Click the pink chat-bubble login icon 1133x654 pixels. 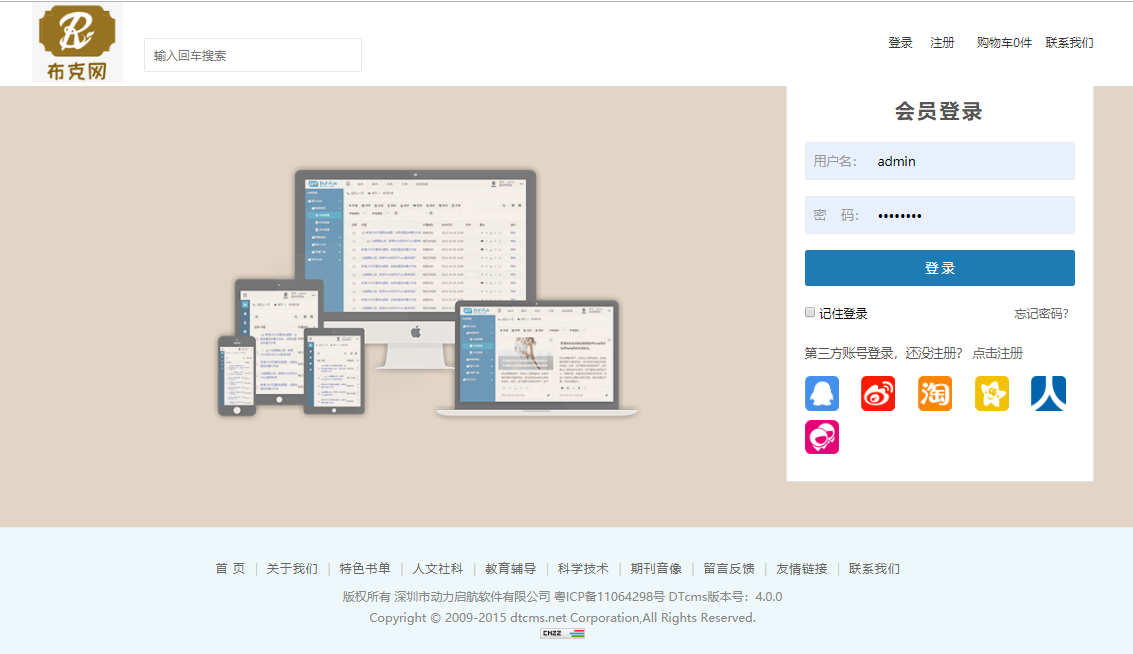click(x=821, y=437)
